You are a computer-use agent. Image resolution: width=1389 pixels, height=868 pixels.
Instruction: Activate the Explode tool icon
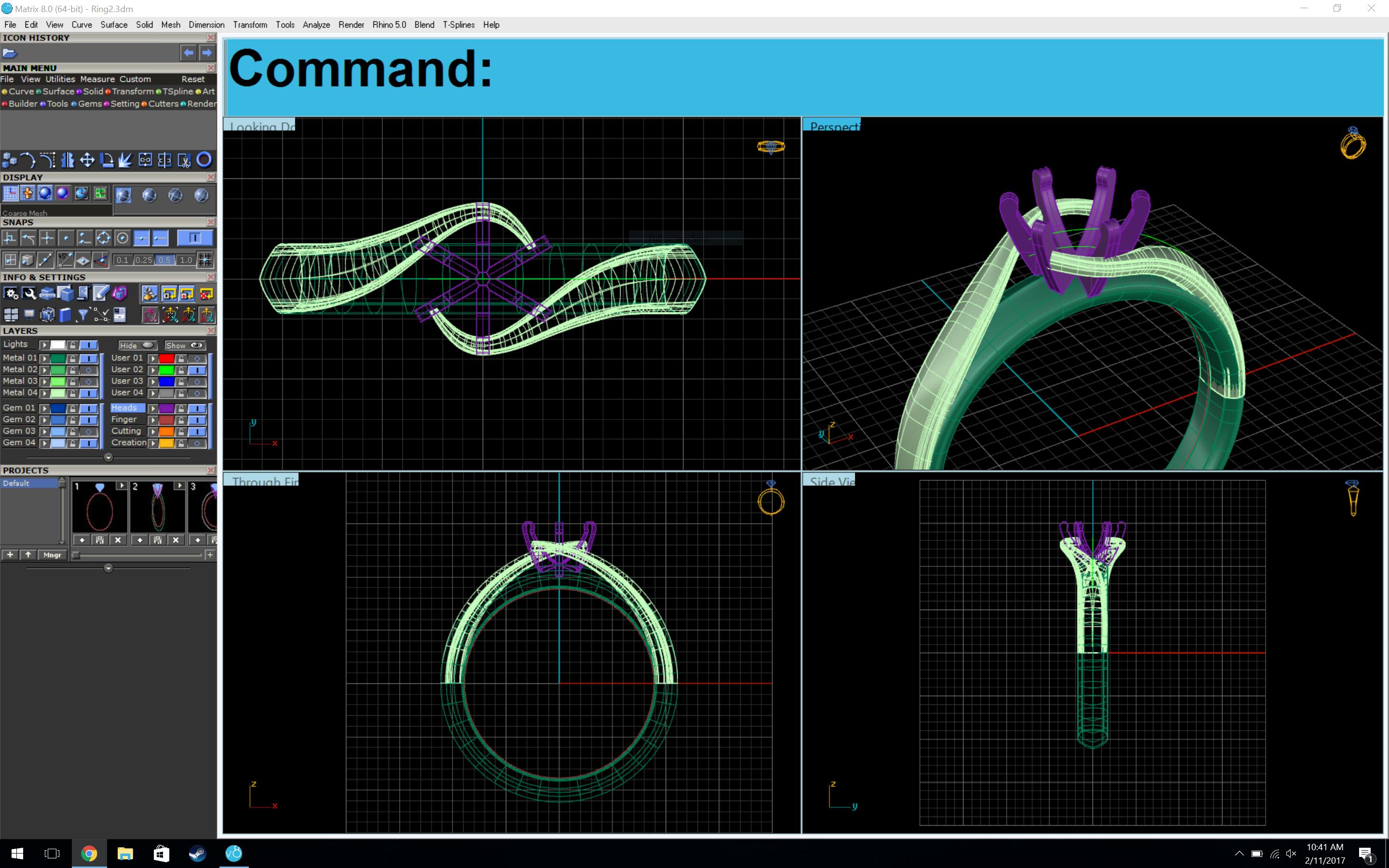coord(125,160)
